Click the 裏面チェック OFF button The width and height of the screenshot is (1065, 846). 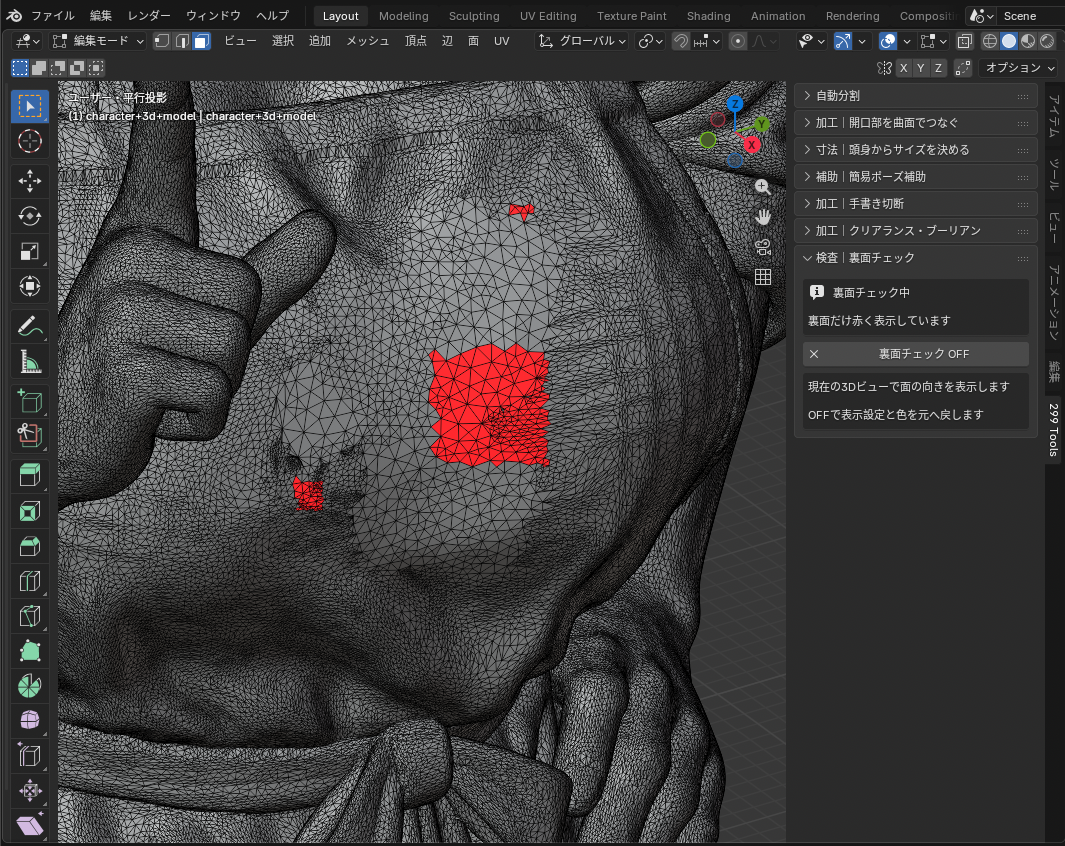[x=916, y=354]
